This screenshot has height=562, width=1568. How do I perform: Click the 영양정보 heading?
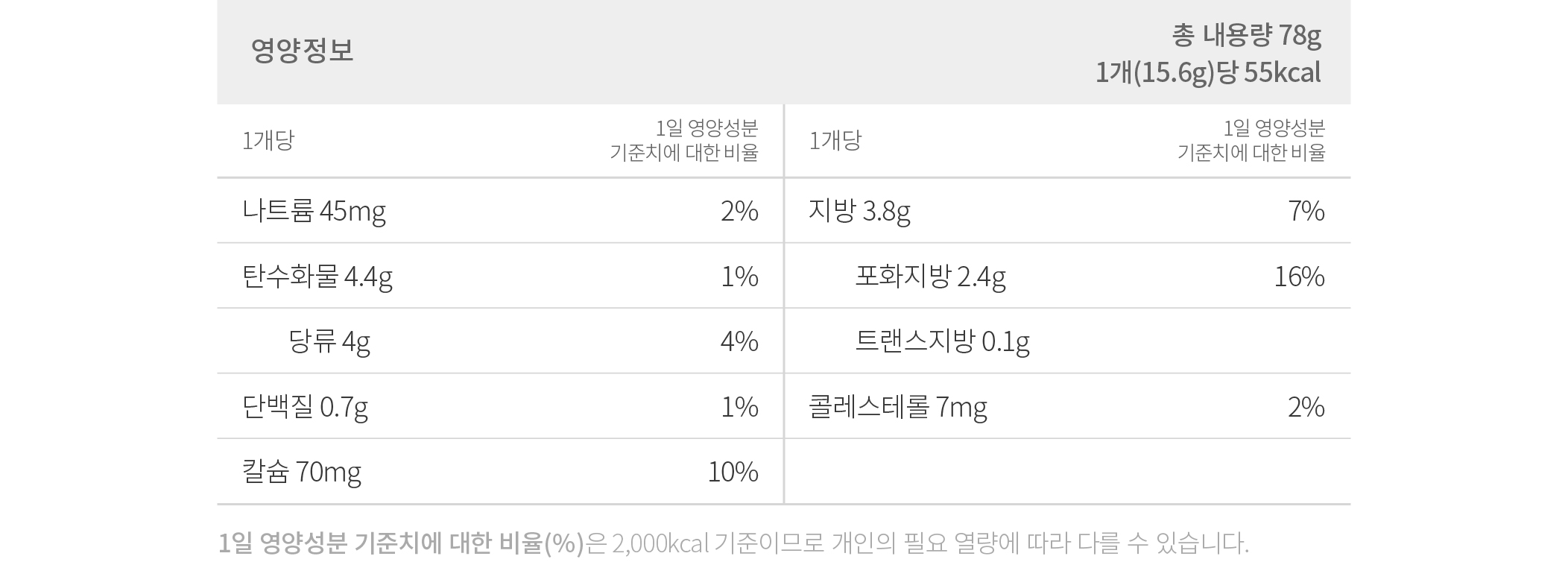pyautogui.click(x=302, y=51)
